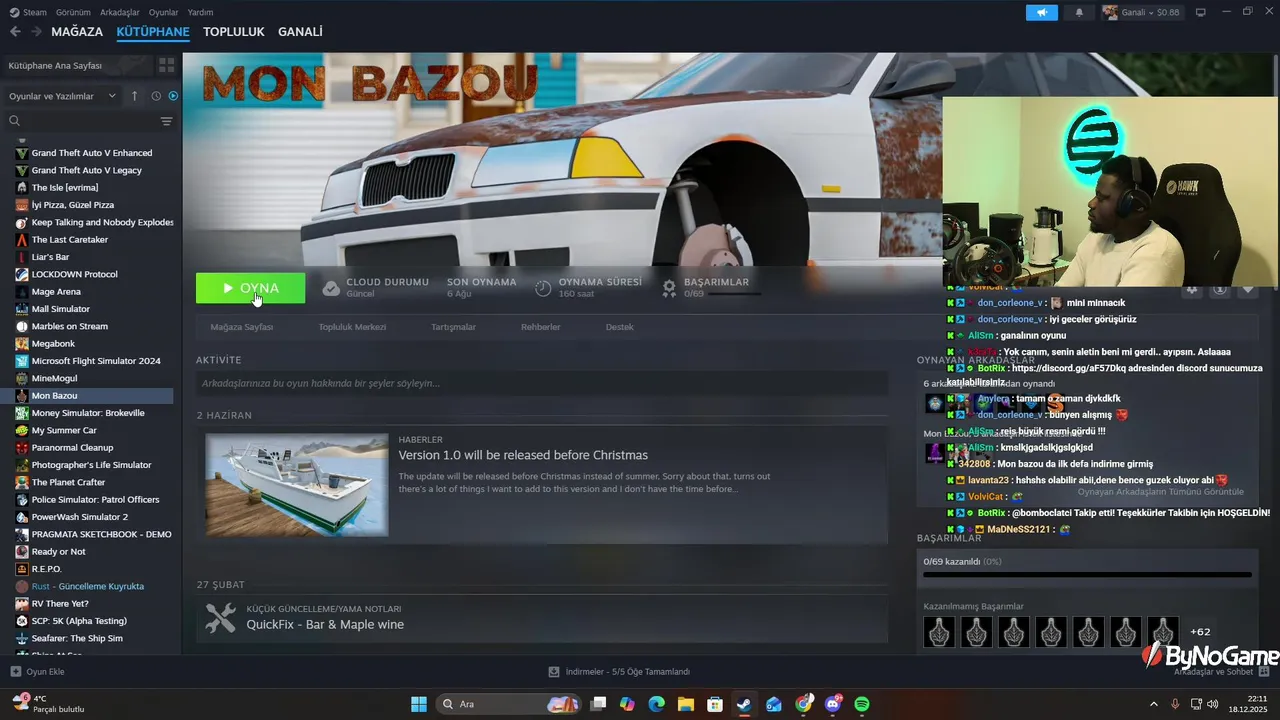Open the notifications bell
Viewport: 1280px width, 720px height.
pyautogui.click(x=1079, y=13)
